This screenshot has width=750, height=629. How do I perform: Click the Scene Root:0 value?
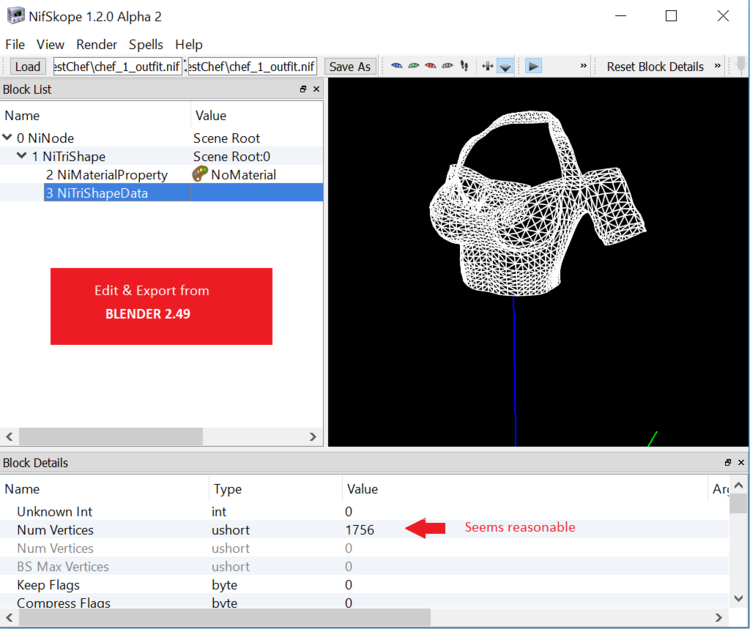tap(232, 156)
